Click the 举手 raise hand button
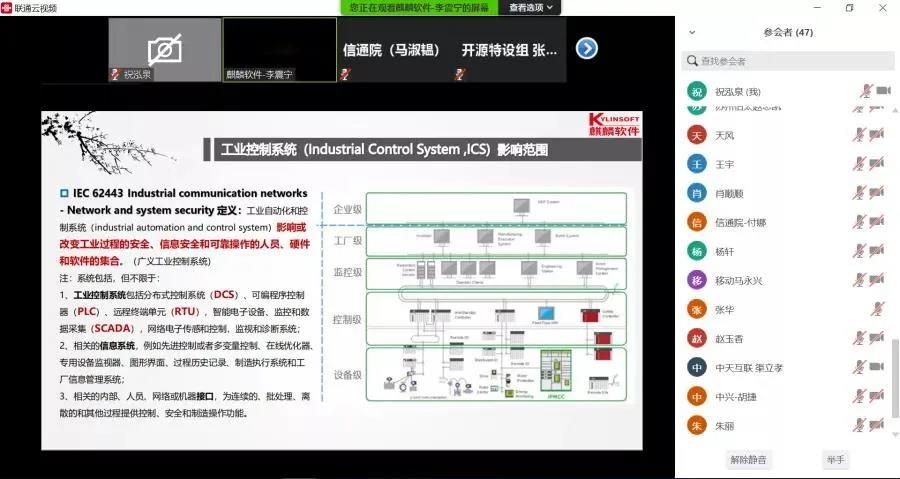Image resolution: width=900 pixels, height=479 pixels. (835, 460)
